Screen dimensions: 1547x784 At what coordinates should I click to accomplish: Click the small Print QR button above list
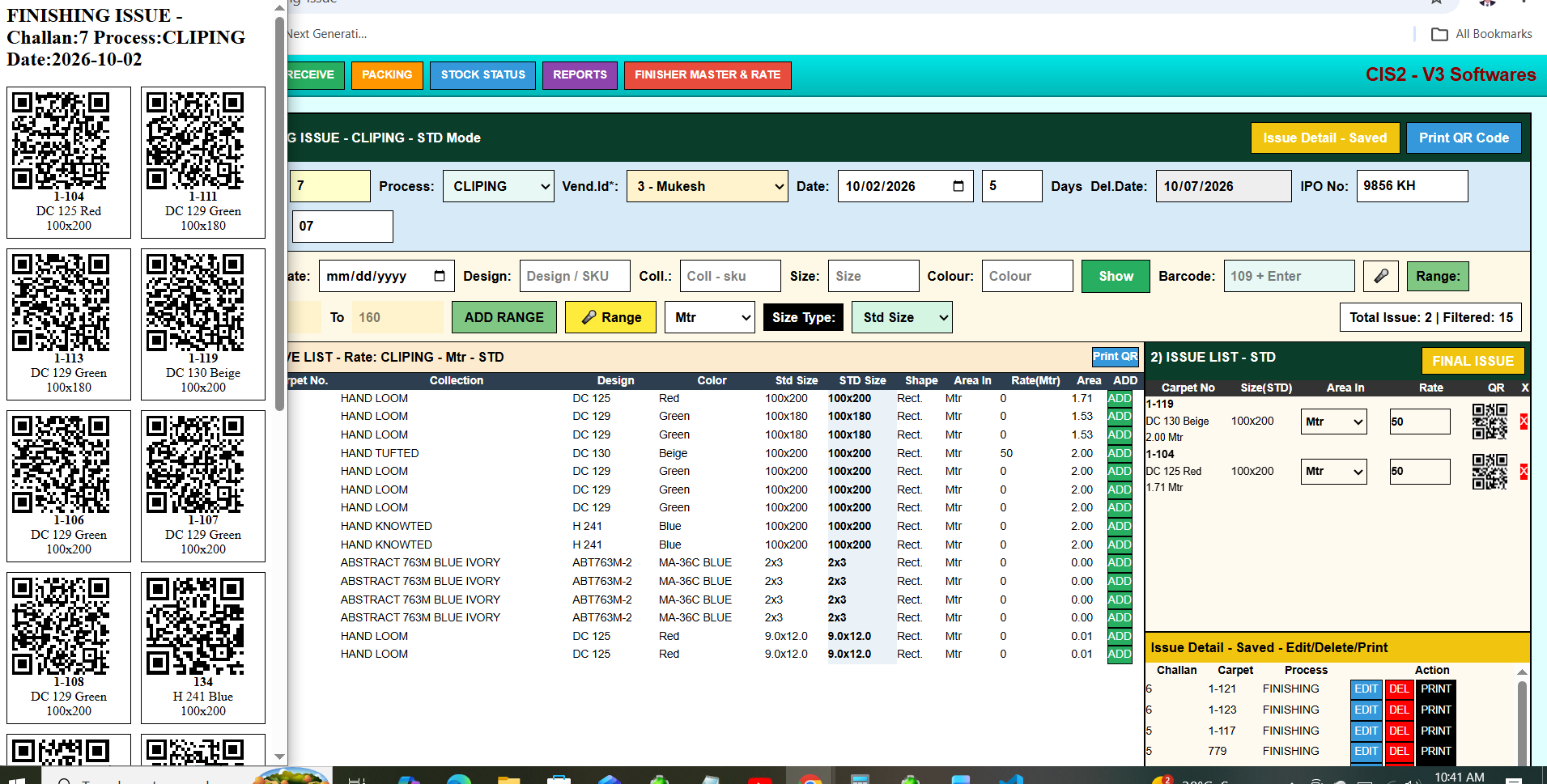tap(1115, 357)
